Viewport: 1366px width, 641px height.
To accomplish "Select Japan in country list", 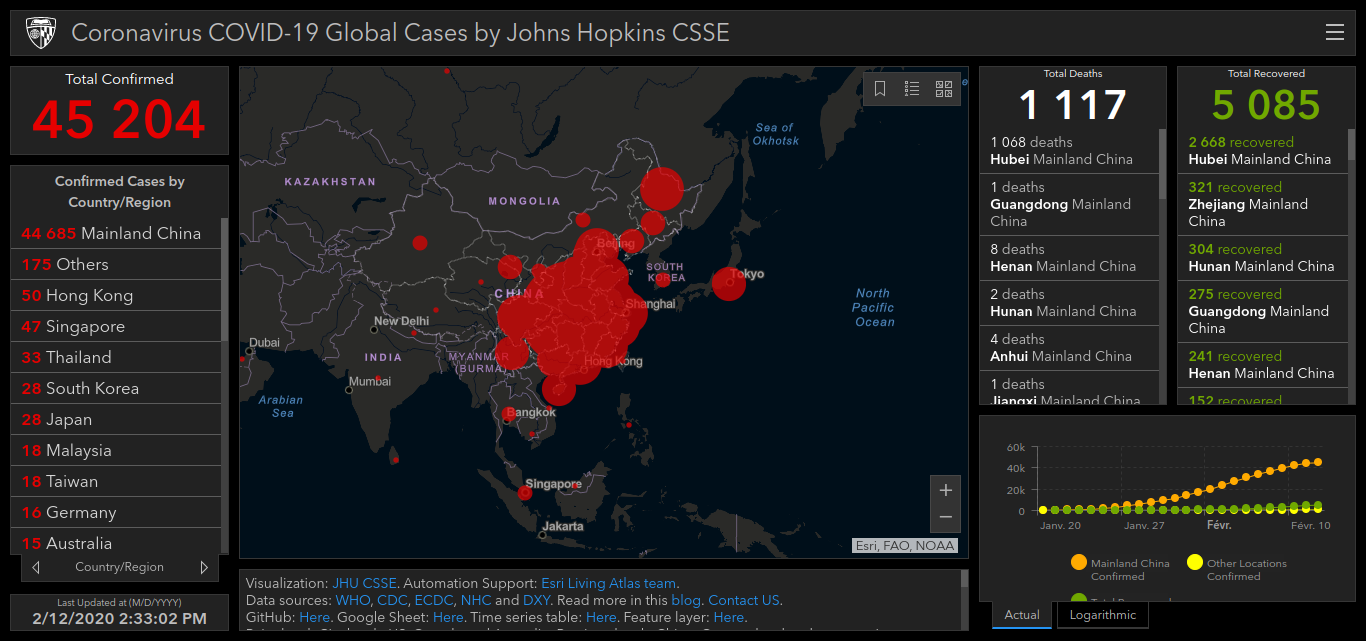I will [116, 419].
